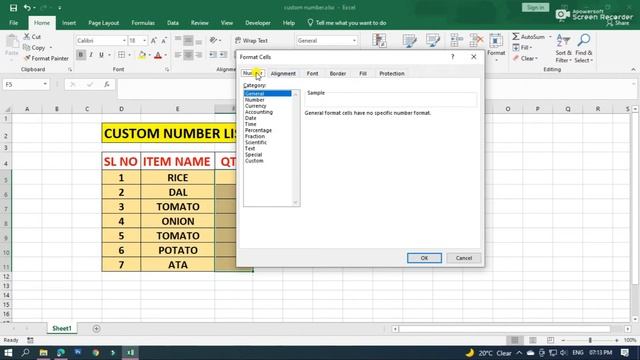Select Accounting category
The image size is (640, 360).
pyautogui.click(x=259, y=112)
